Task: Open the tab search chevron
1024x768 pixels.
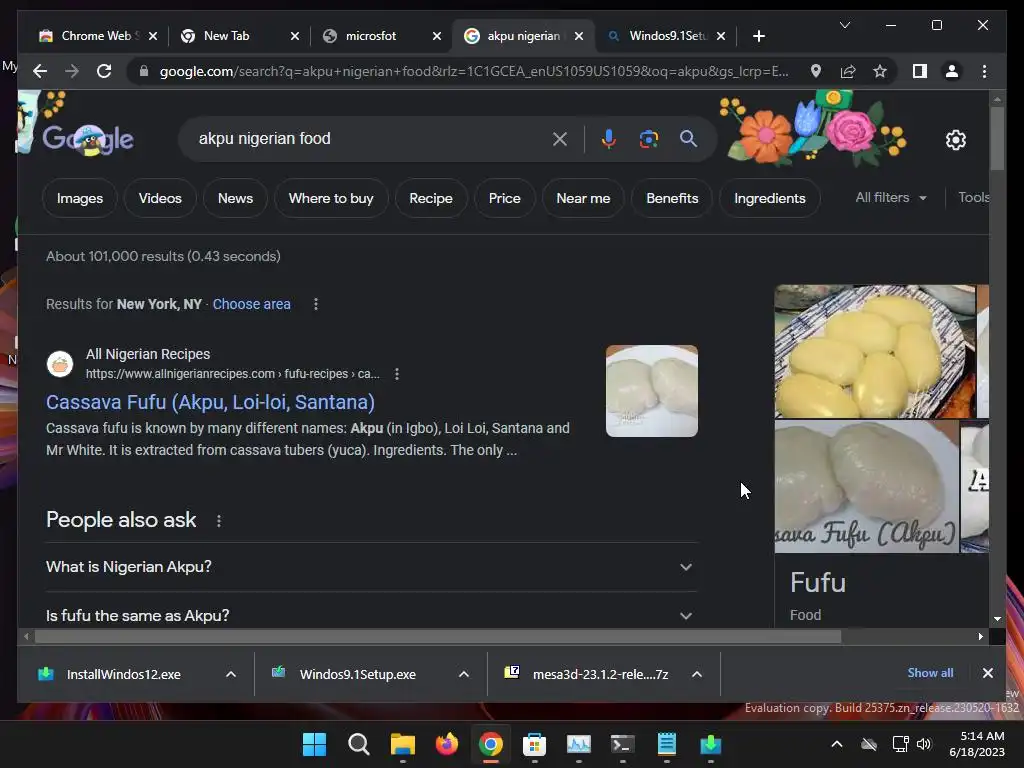Action: 844,25
